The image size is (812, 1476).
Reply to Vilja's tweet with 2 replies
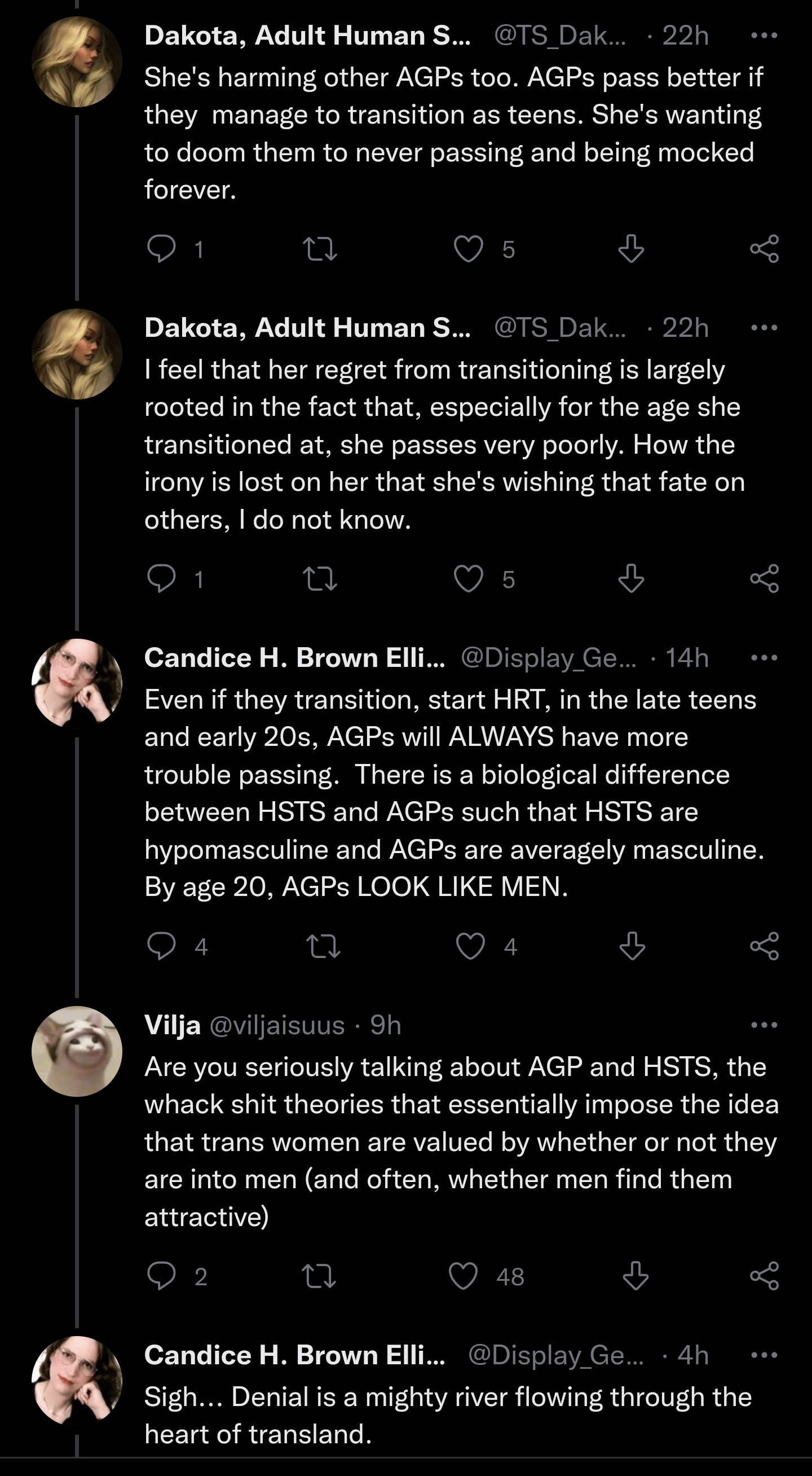click(x=161, y=1276)
